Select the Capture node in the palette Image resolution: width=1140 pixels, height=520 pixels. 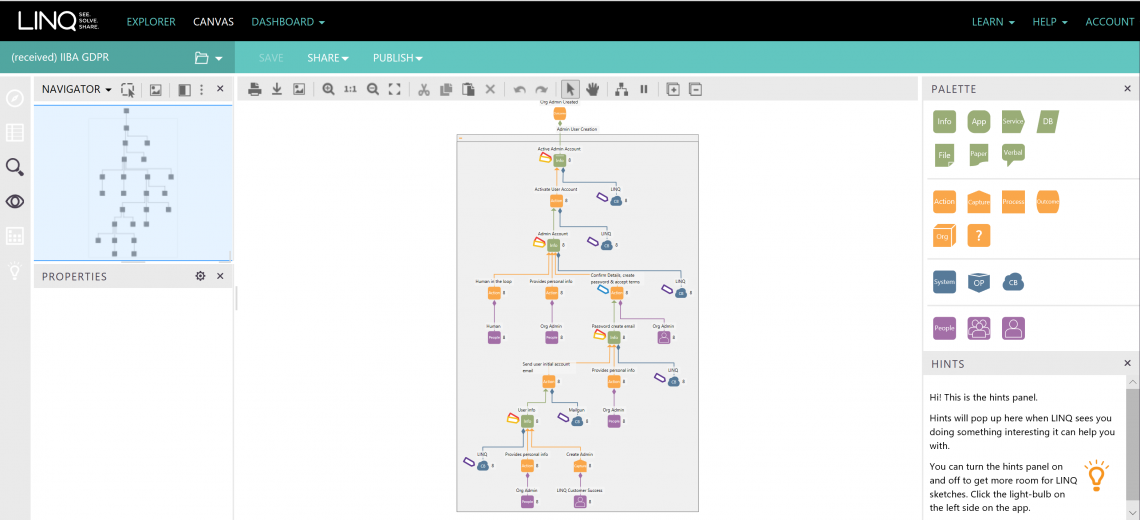coord(979,201)
